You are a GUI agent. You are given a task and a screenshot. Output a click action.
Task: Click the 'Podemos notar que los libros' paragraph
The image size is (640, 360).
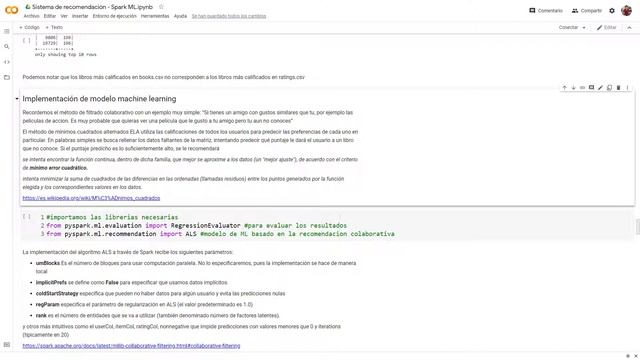click(x=163, y=77)
